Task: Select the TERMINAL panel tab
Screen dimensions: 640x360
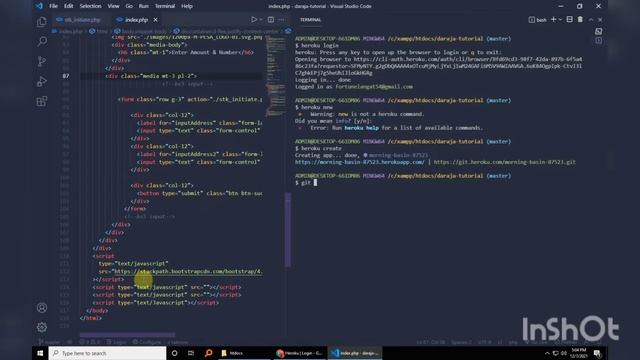Action: coord(311,20)
